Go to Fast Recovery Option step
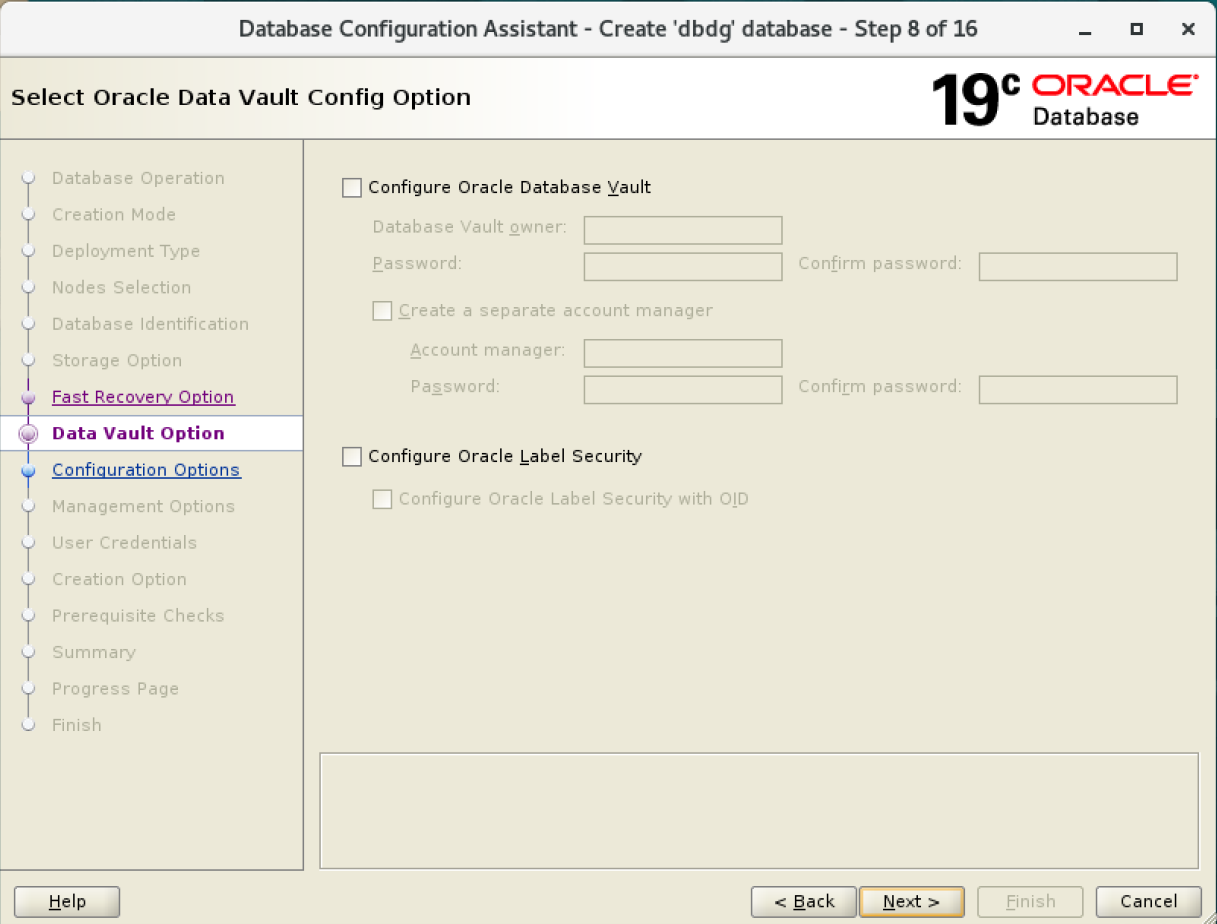1217x924 pixels. [143, 397]
